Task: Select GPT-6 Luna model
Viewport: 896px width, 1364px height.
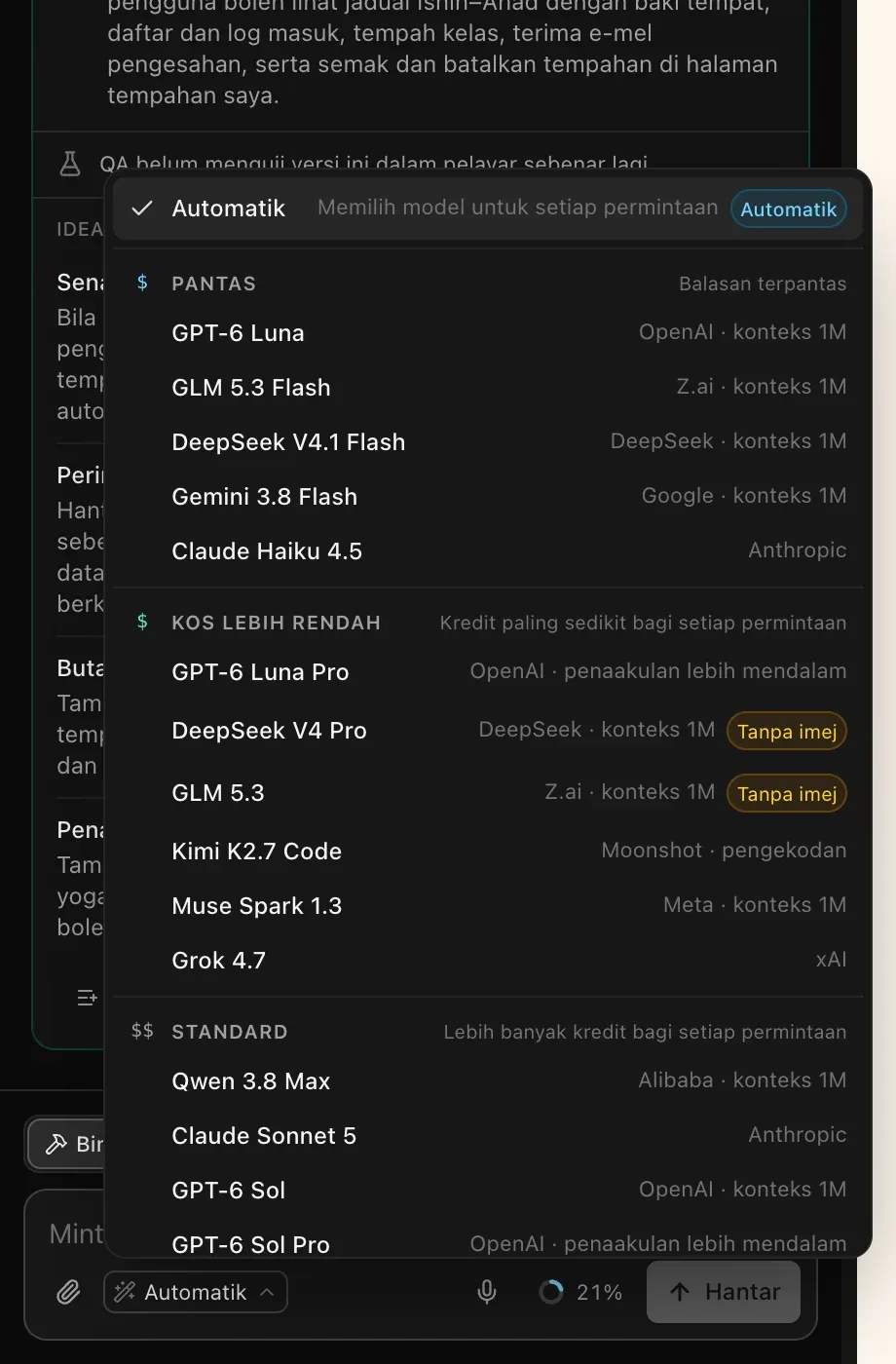Action: click(488, 333)
